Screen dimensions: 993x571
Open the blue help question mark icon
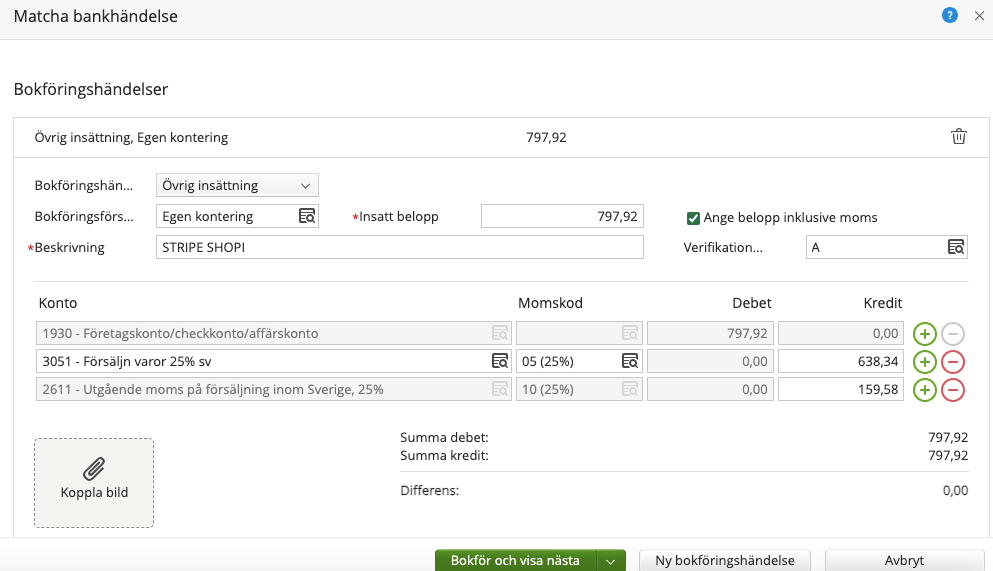[949, 16]
